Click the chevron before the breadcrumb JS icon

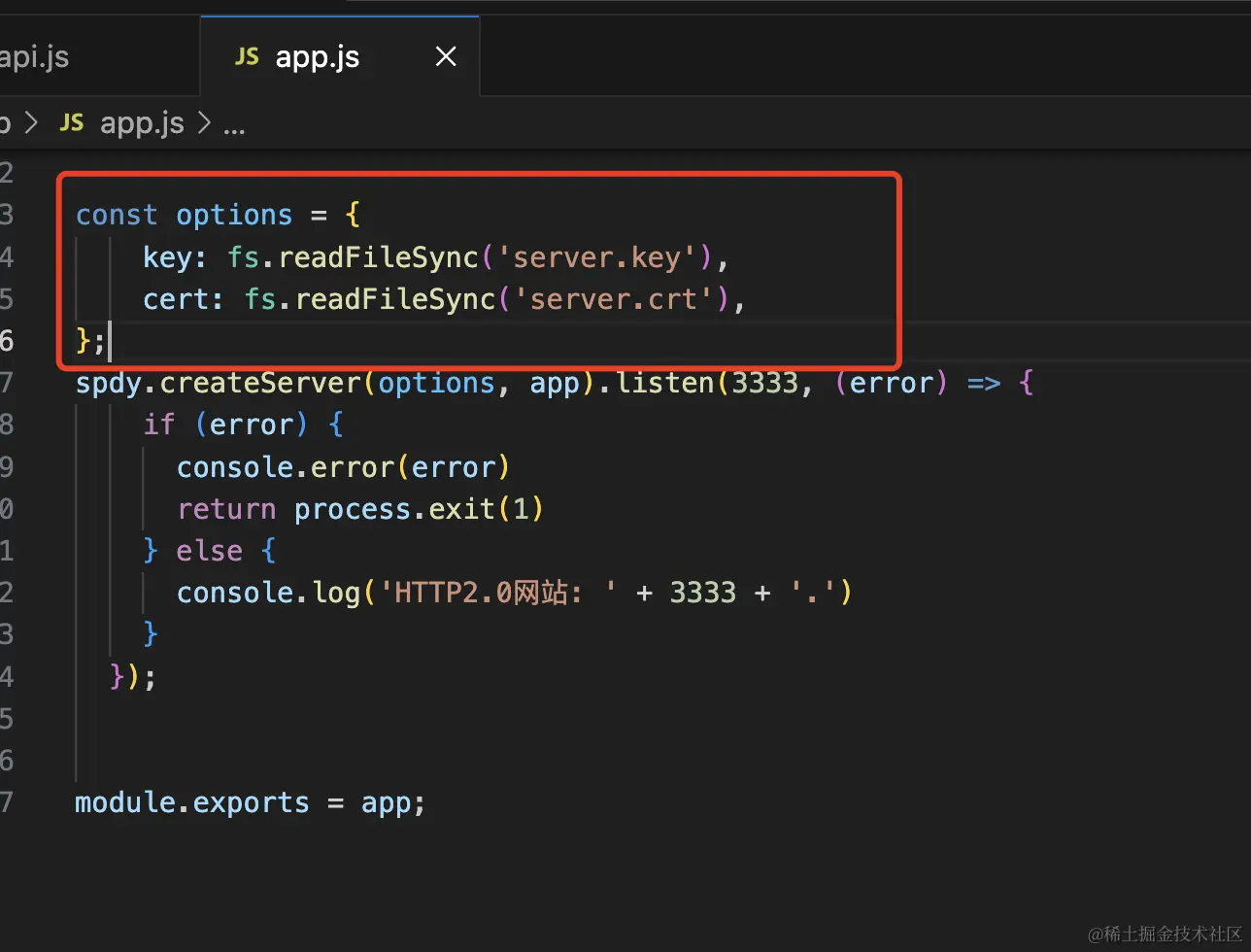pos(32,123)
